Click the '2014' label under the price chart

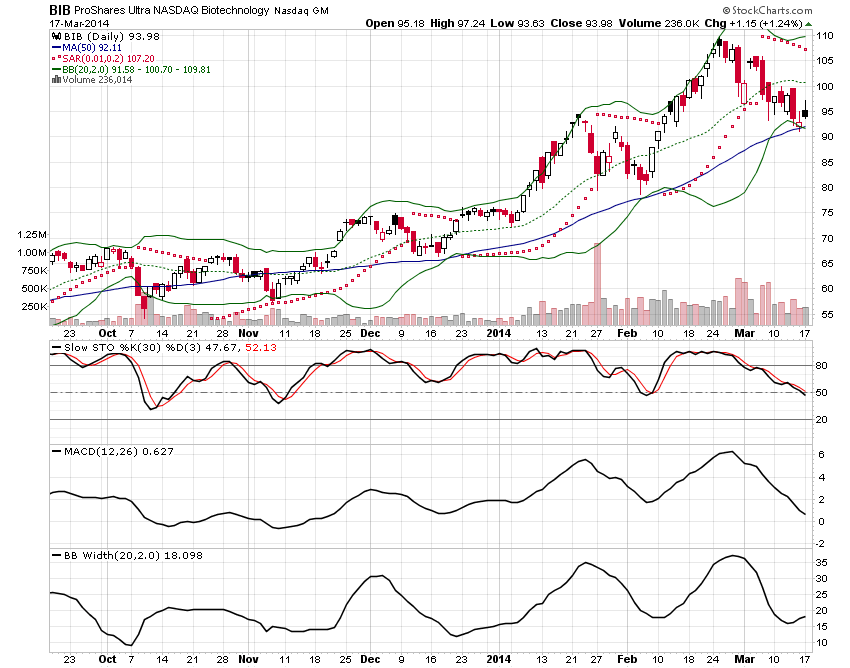(x=499, y=333)
